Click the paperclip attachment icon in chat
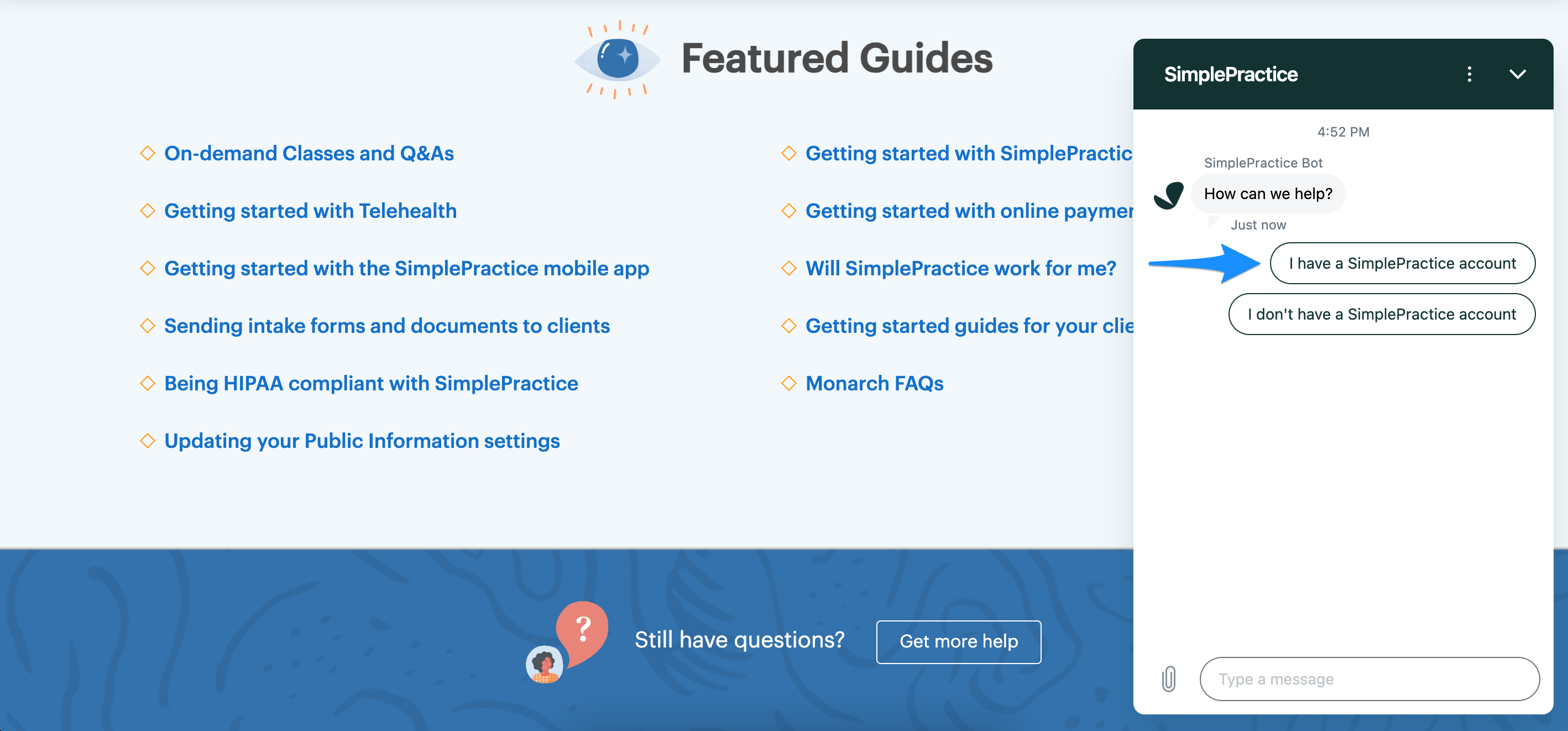 (1168, 678)
